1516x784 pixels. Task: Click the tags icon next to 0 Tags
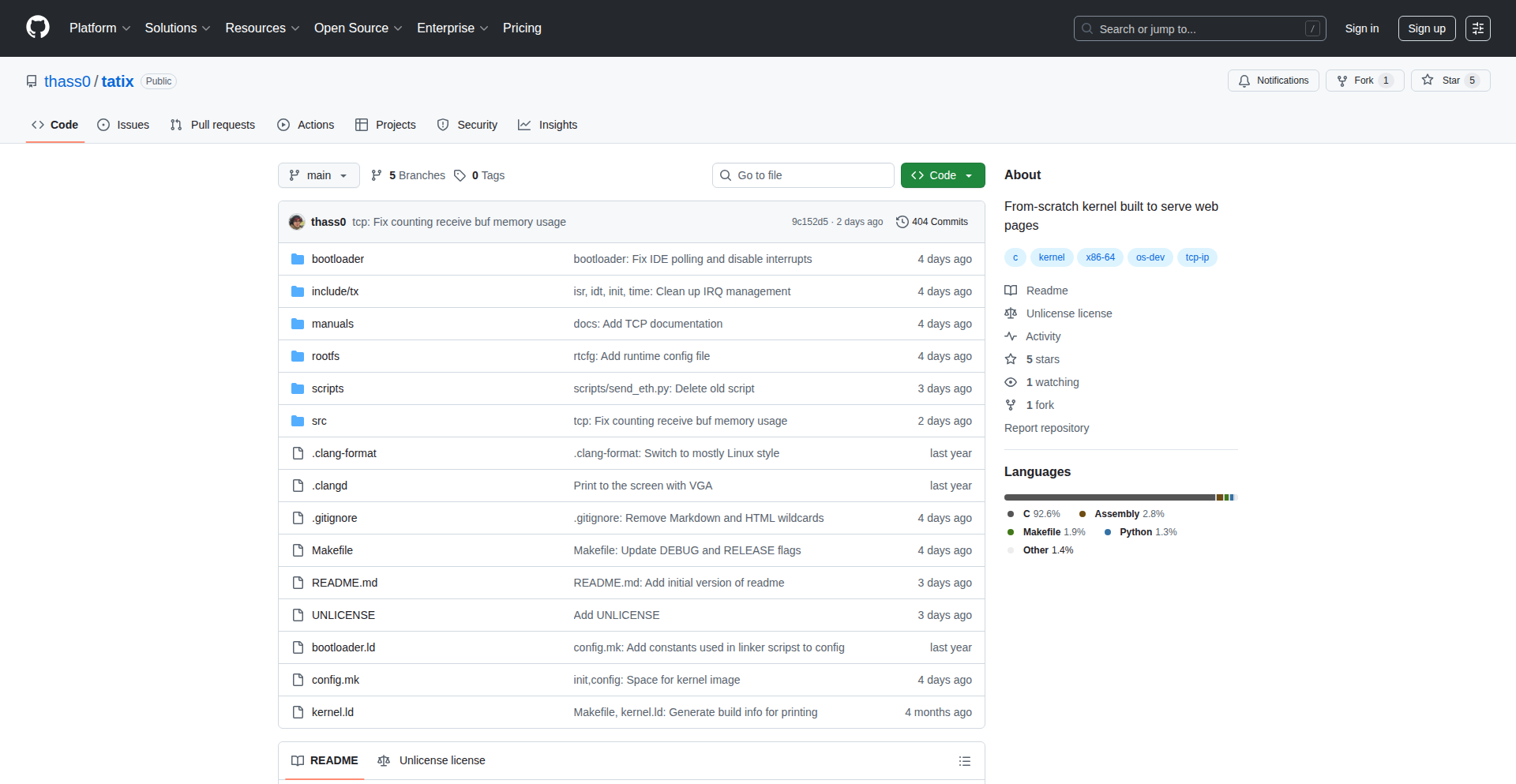460,175
